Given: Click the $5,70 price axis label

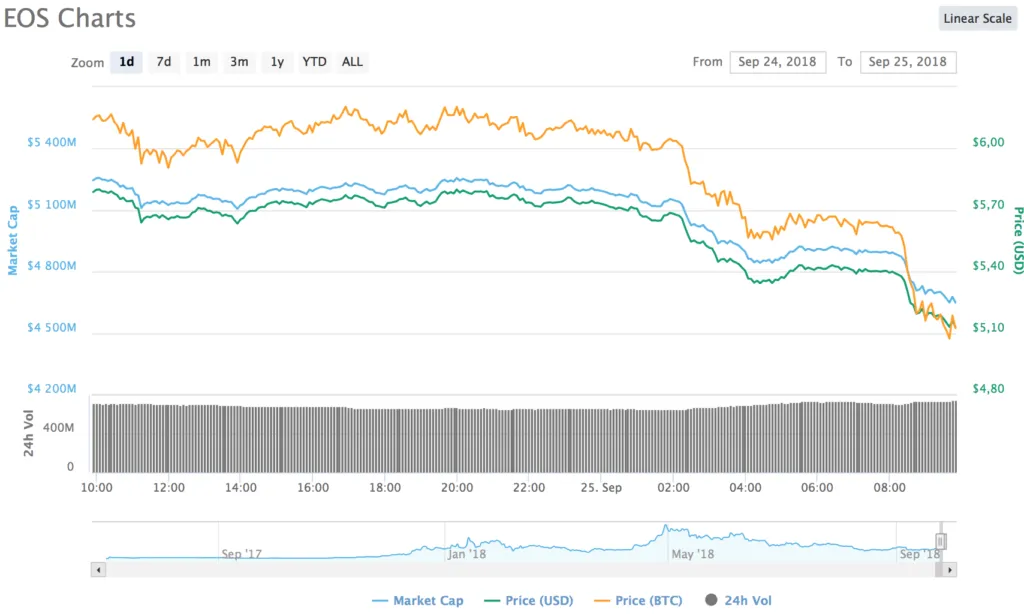Looking at the screenshot, I should click(x=988, y=204).
